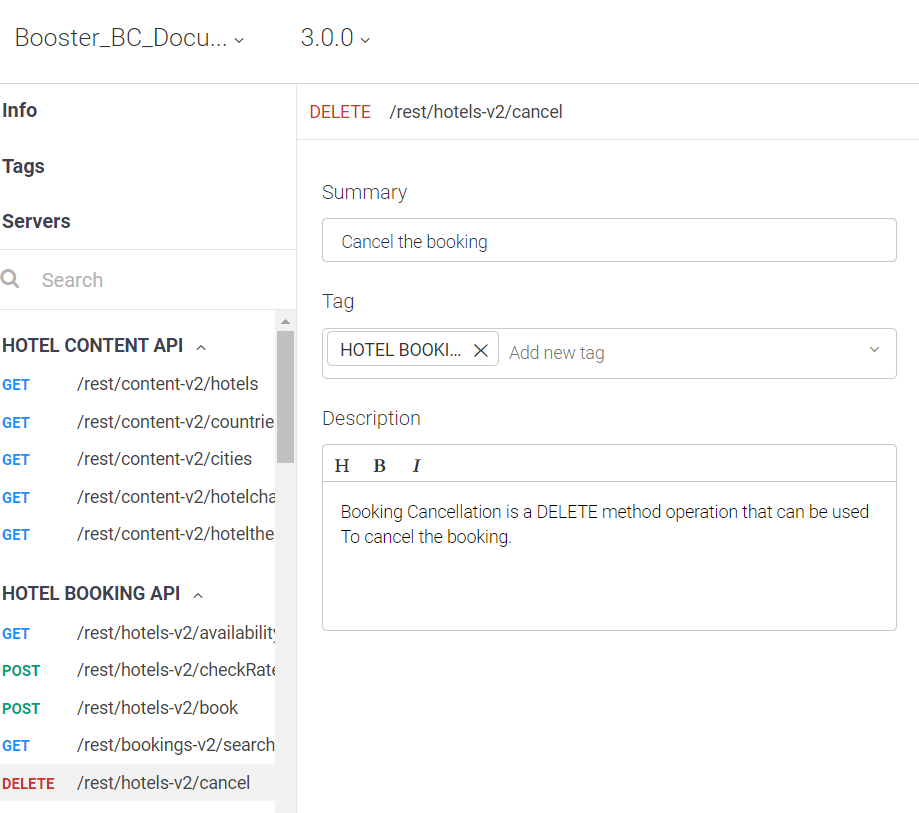Select Tags in the left sidebar

coord(23,166)
